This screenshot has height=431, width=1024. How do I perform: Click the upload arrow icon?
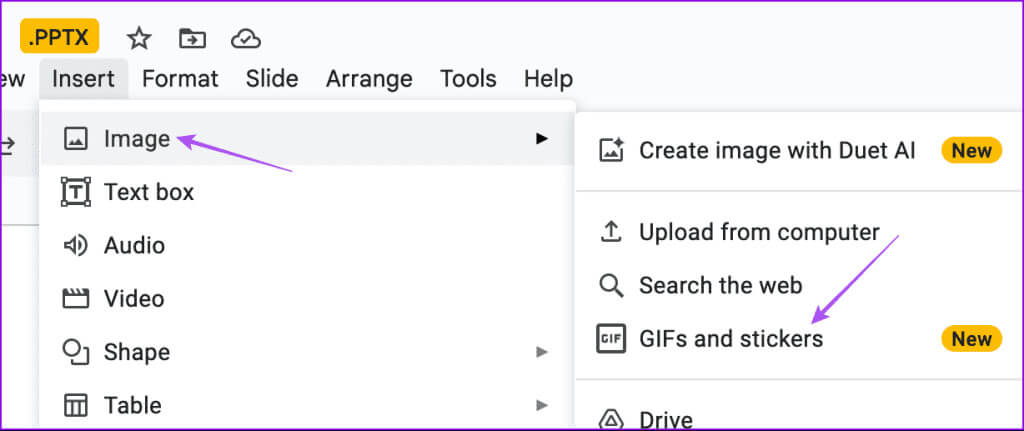[x=611, y=233]
